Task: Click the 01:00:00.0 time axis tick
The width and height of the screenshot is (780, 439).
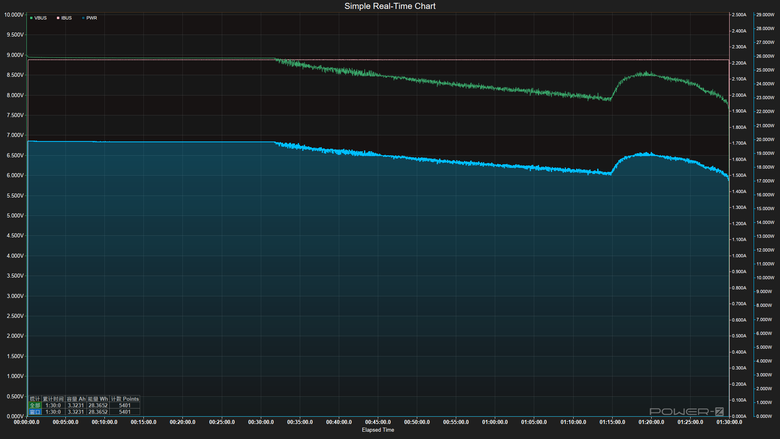Action: (495, 422)
